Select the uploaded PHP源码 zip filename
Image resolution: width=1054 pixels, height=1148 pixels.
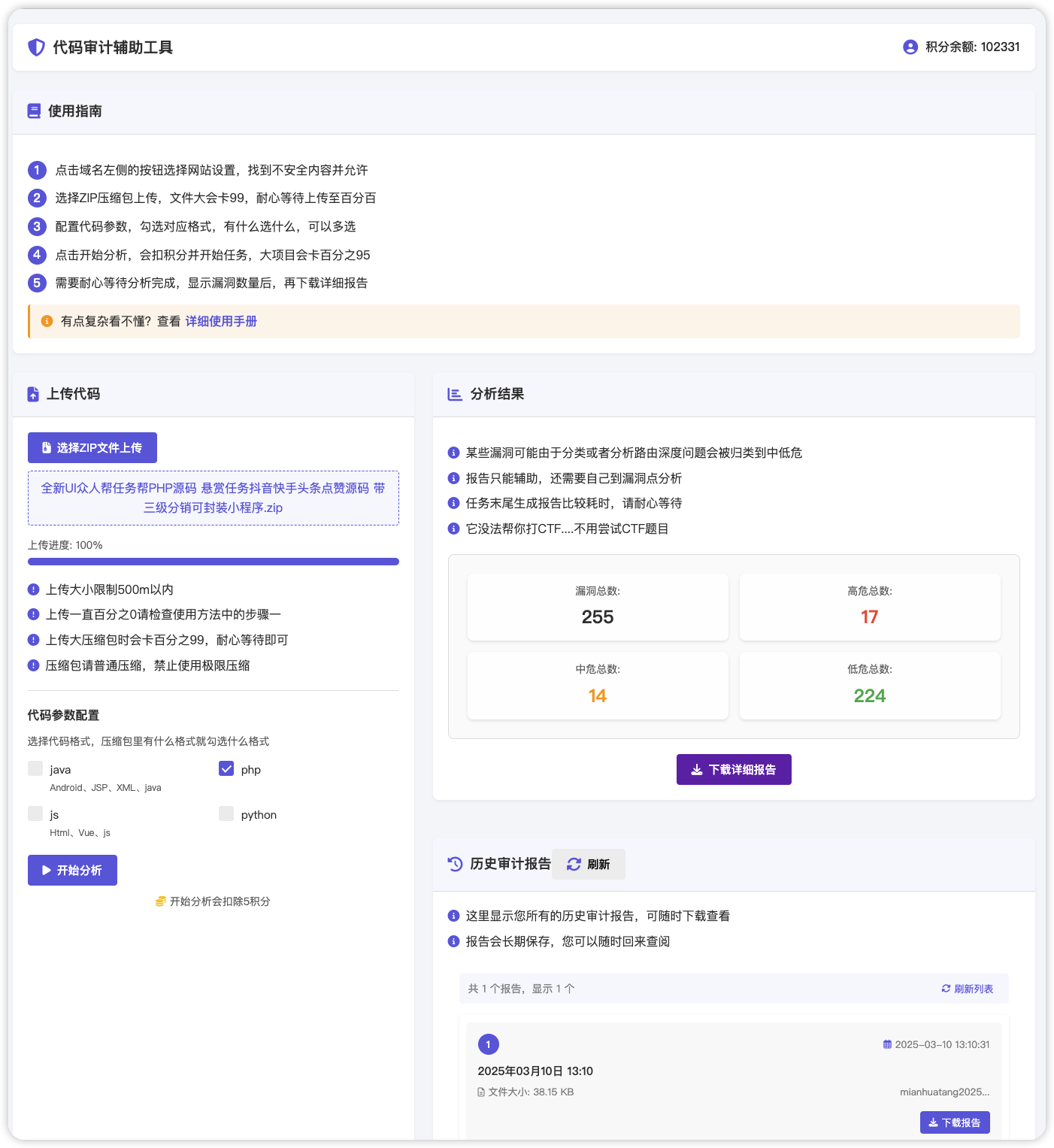click(213, 497)
